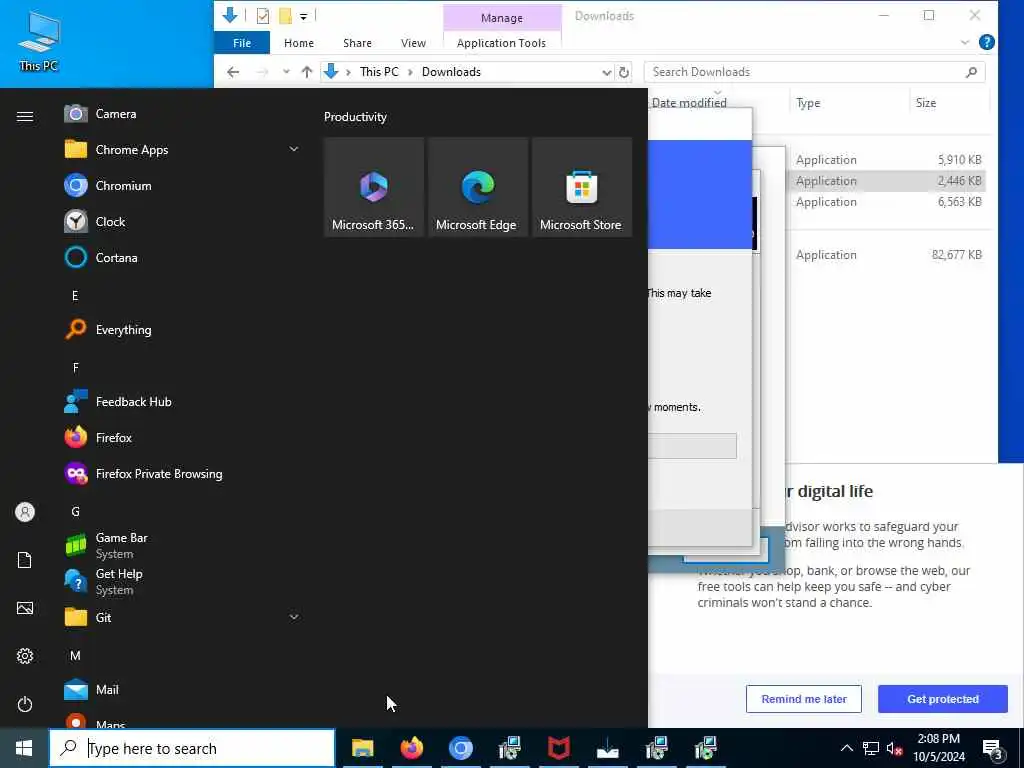The width and height of the screenshot is (1024, 768).
Task: Open Pictures from the Start sidebar
Action: point(25,608)
